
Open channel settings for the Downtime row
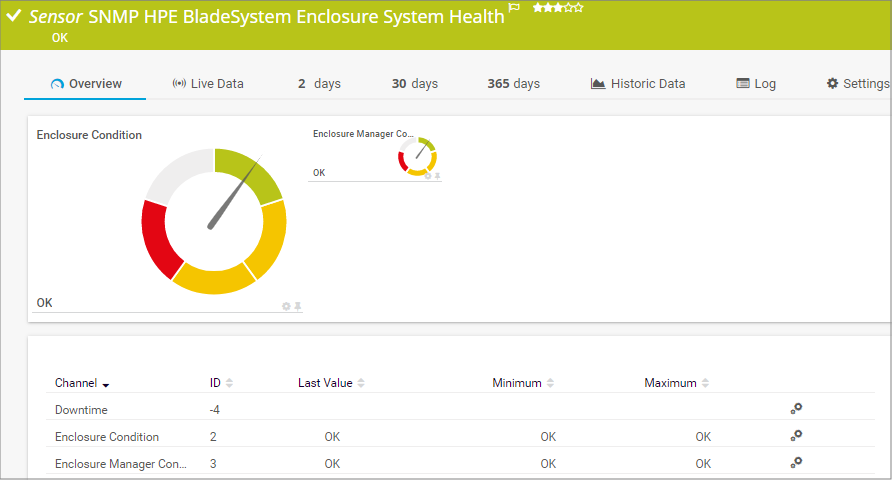click(x=796, y=409)
